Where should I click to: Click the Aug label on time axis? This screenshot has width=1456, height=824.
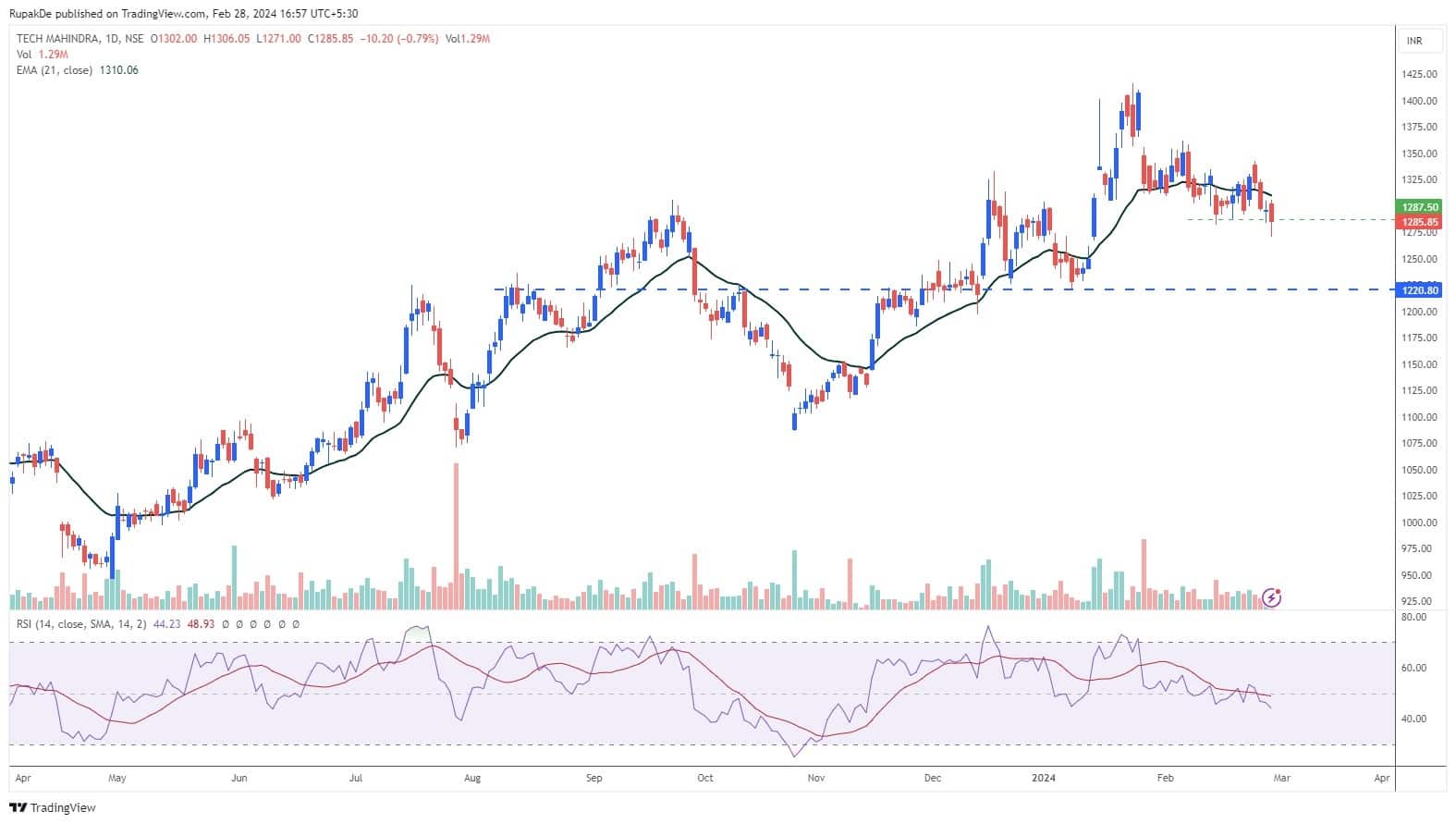pos(472,779)
